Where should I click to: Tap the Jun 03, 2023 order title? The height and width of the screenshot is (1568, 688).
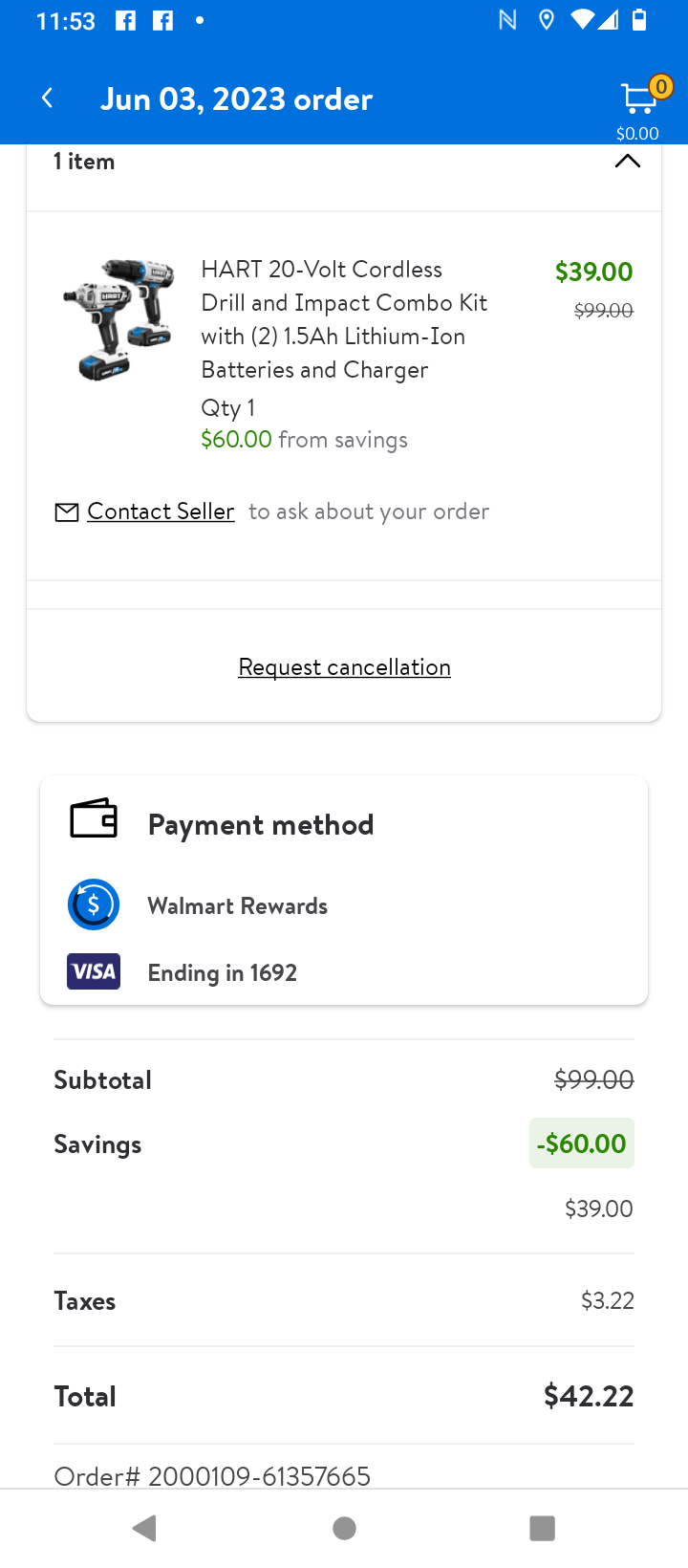236,98
